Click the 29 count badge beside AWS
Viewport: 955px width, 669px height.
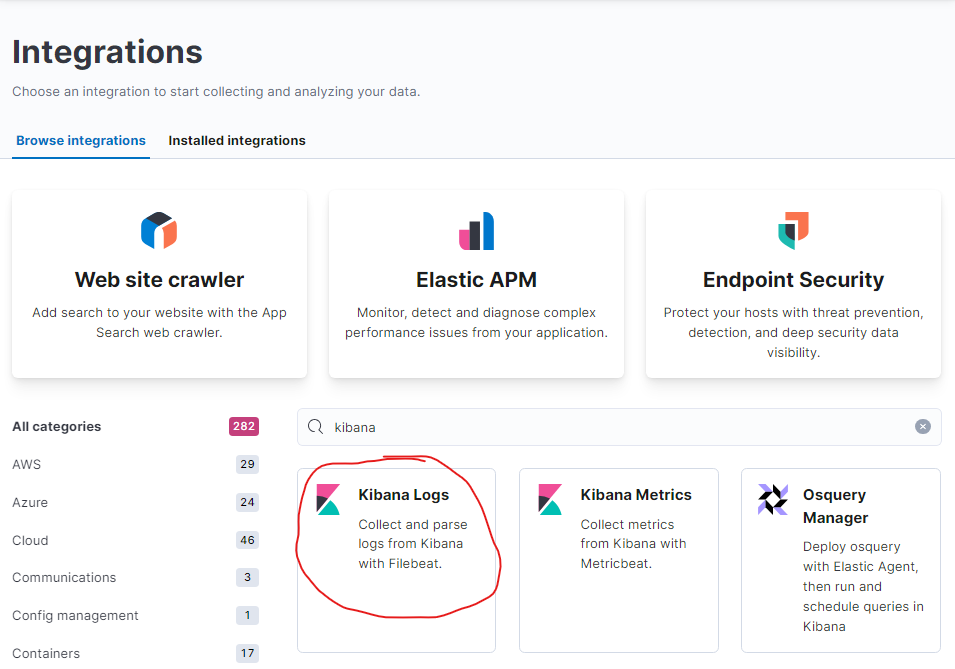[247, 464]
